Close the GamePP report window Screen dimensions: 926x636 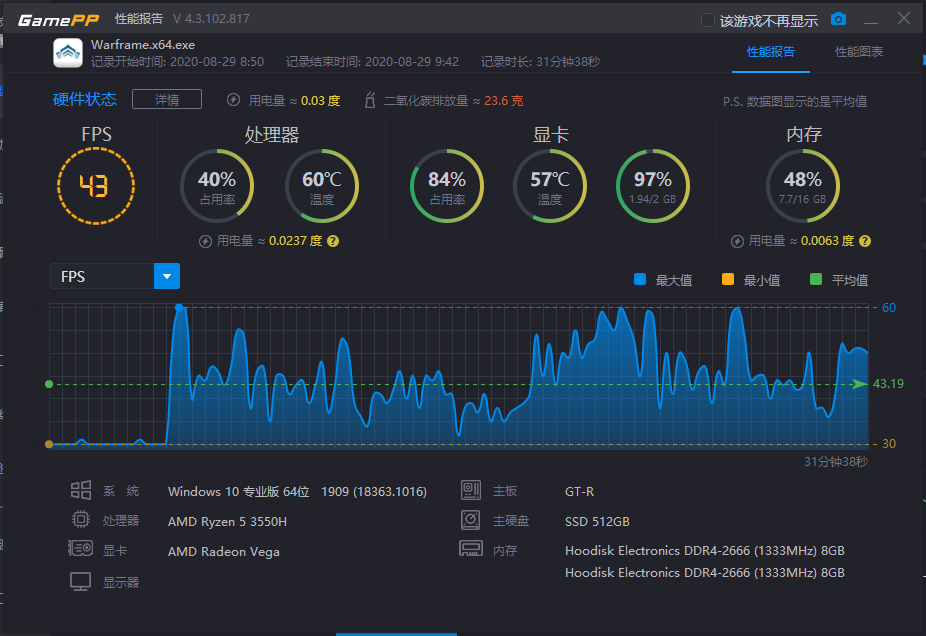[904, 18]
